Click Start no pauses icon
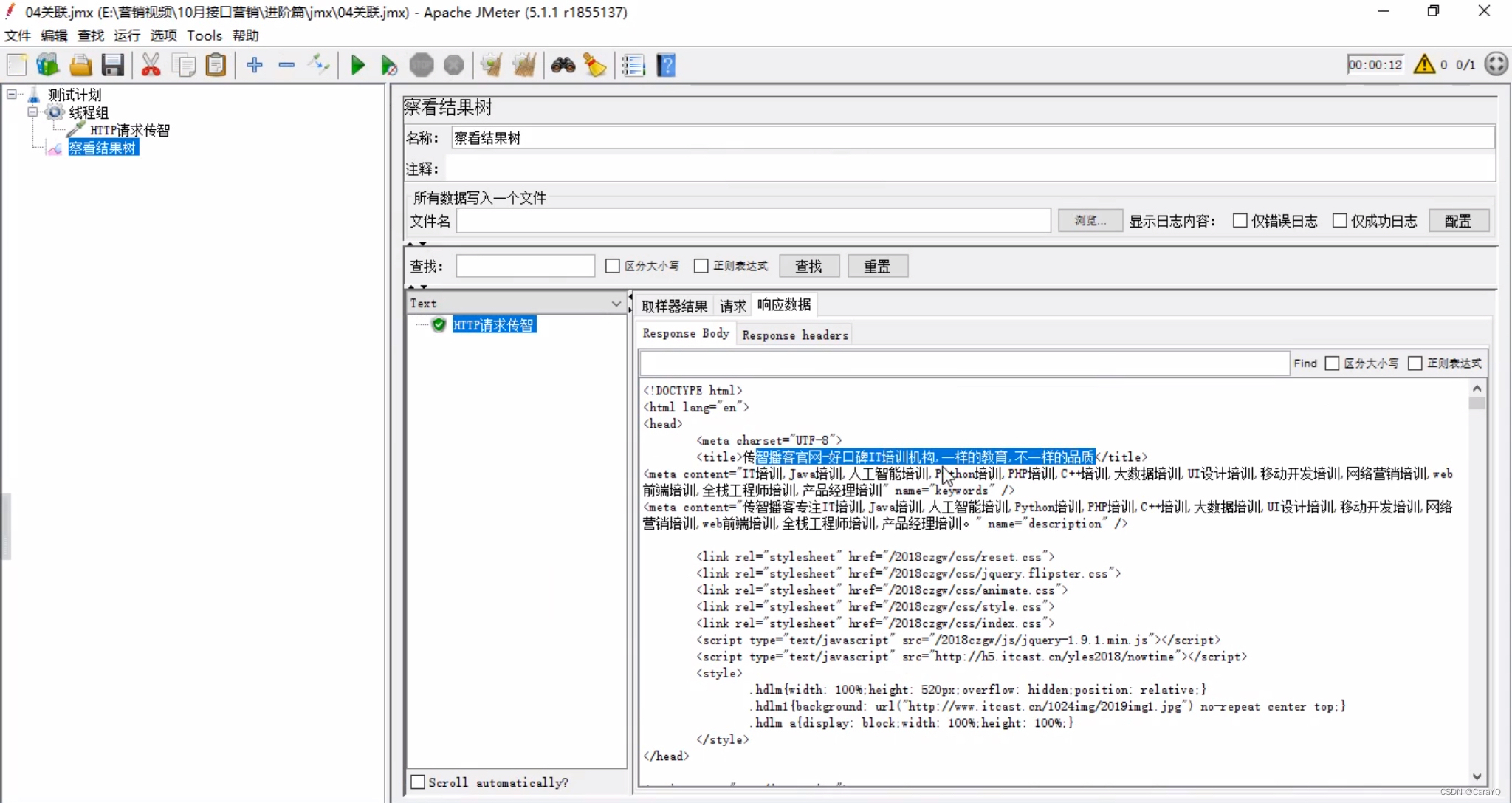This screenshot has height=803, width=1512. coord(389,65)
